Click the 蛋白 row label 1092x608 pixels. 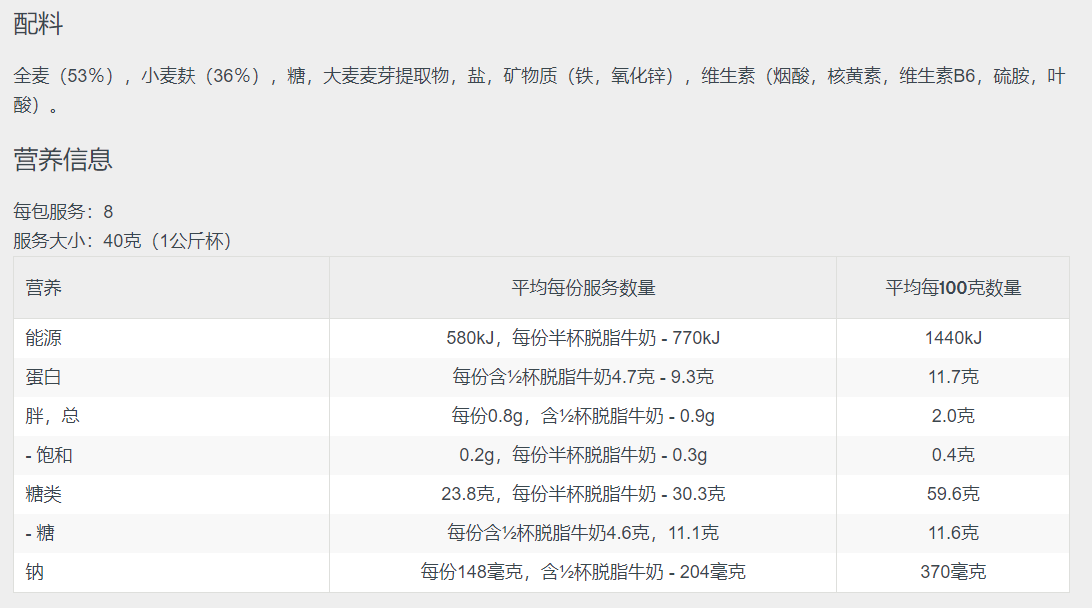click(x=44, y=377)
